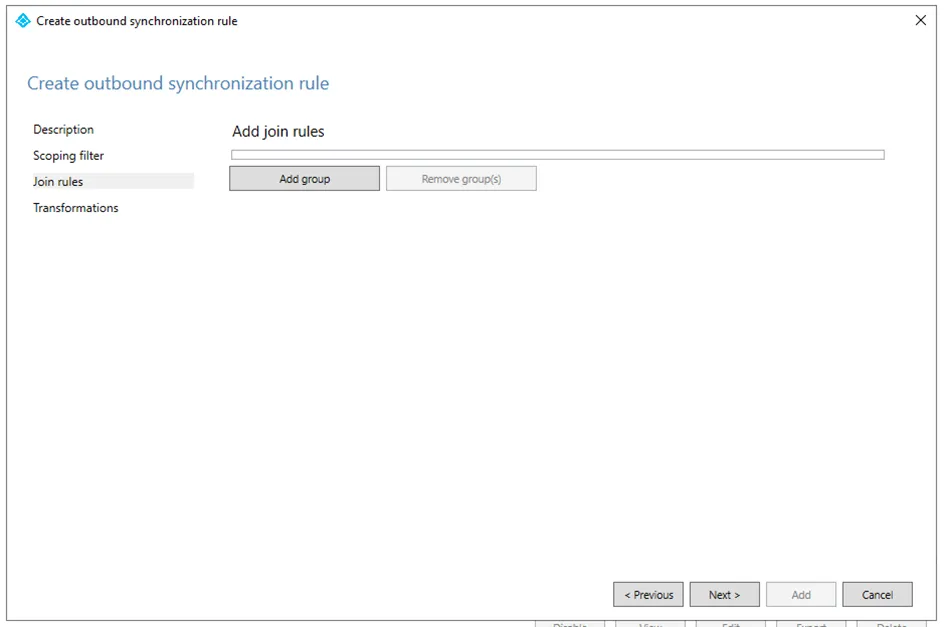The width and height of the screenshot is (945, 627).
Task: Click the Remove group(s) button
Action: pos(461,179)
